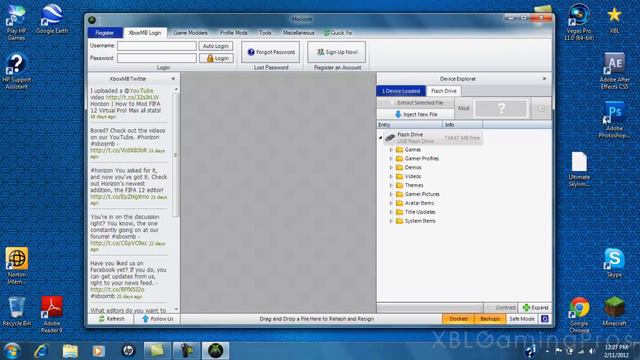The image size is (640, 360).
Task: Toggle the Docked mode button
Action: point(458,319)
